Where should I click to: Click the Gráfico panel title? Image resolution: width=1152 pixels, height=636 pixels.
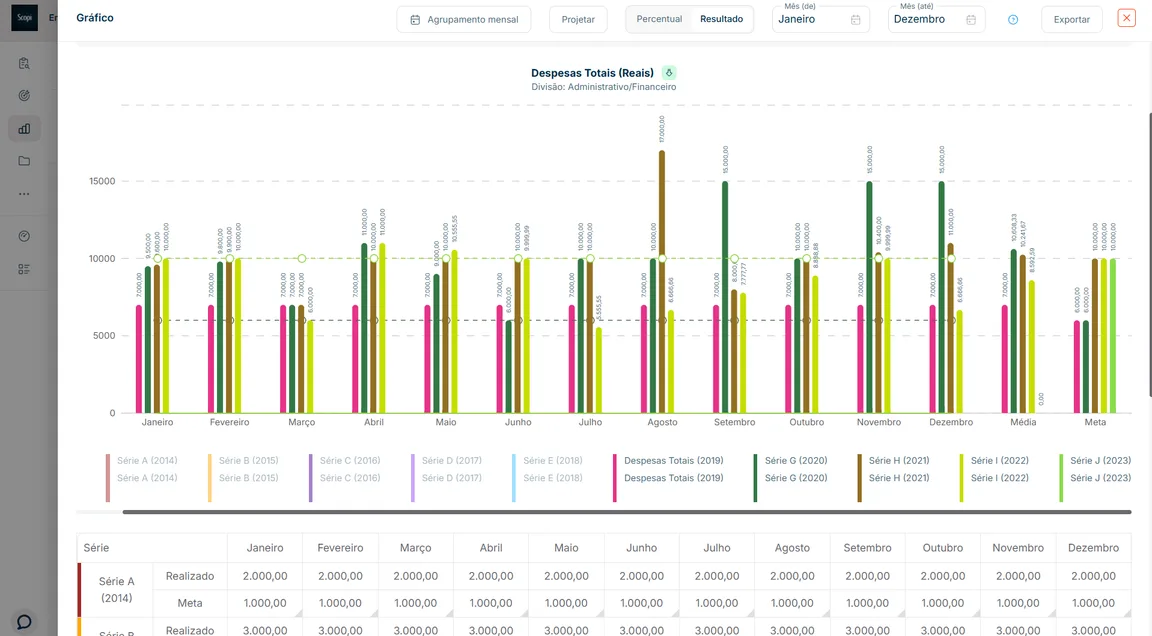tap(95, 18)
